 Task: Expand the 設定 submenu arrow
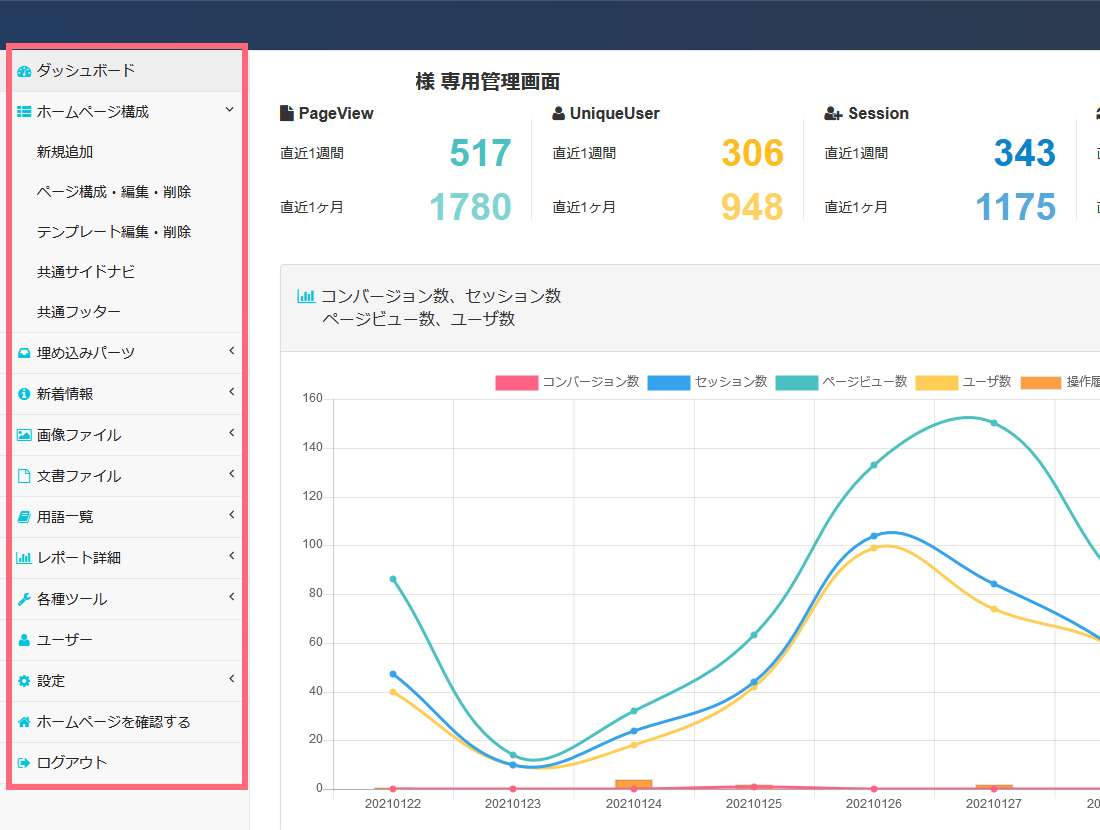(x=231, y=679)
